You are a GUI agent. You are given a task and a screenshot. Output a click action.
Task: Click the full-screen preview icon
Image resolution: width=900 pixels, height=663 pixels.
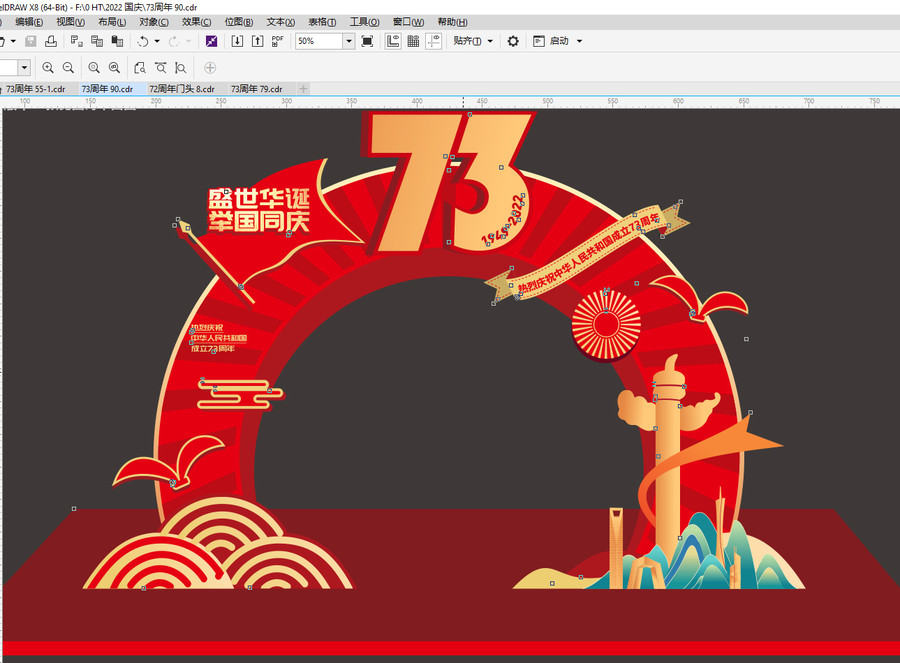coord(367,41)
